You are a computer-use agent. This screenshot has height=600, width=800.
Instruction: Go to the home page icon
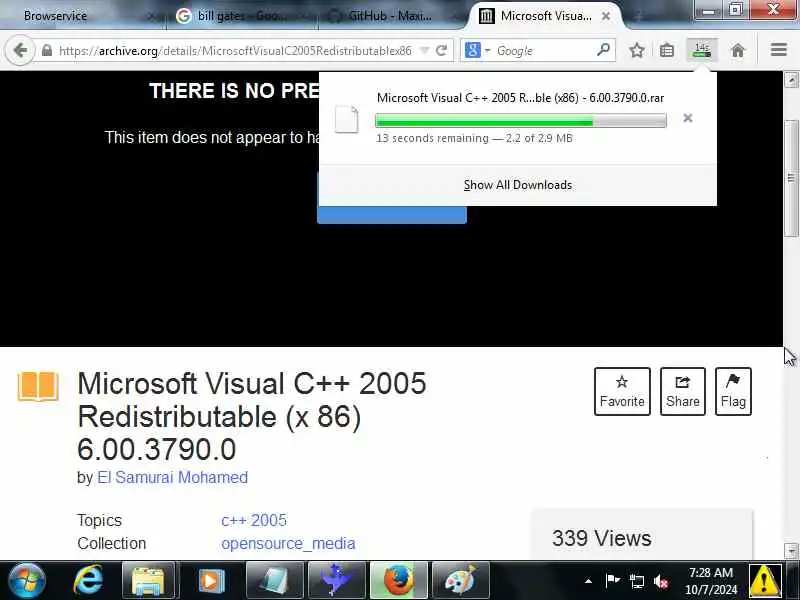click(x=738, y=51)
